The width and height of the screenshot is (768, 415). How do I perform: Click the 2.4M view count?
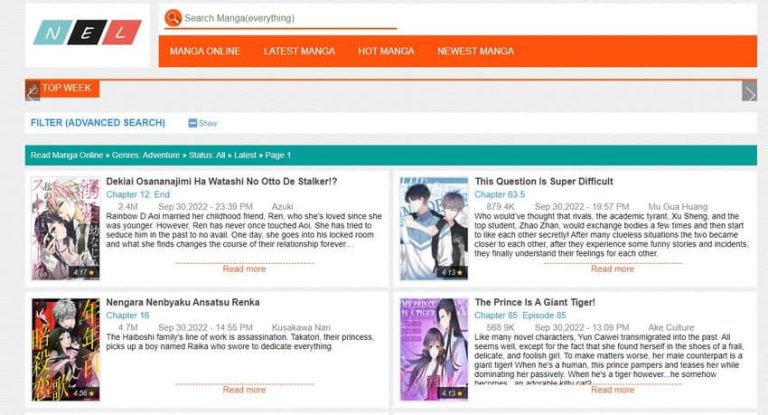click(128, 206)
